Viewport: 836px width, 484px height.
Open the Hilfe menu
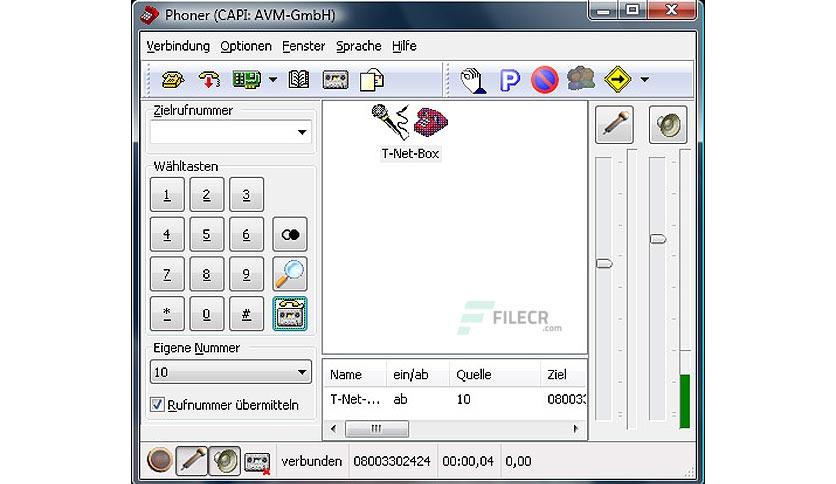click(x=404, y=46)
